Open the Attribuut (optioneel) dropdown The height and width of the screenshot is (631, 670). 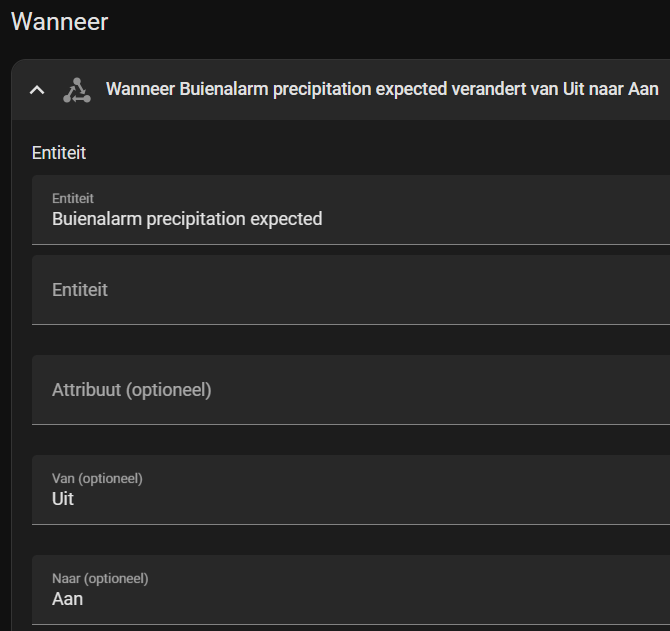pyautogui.click(x=351, y=390)
